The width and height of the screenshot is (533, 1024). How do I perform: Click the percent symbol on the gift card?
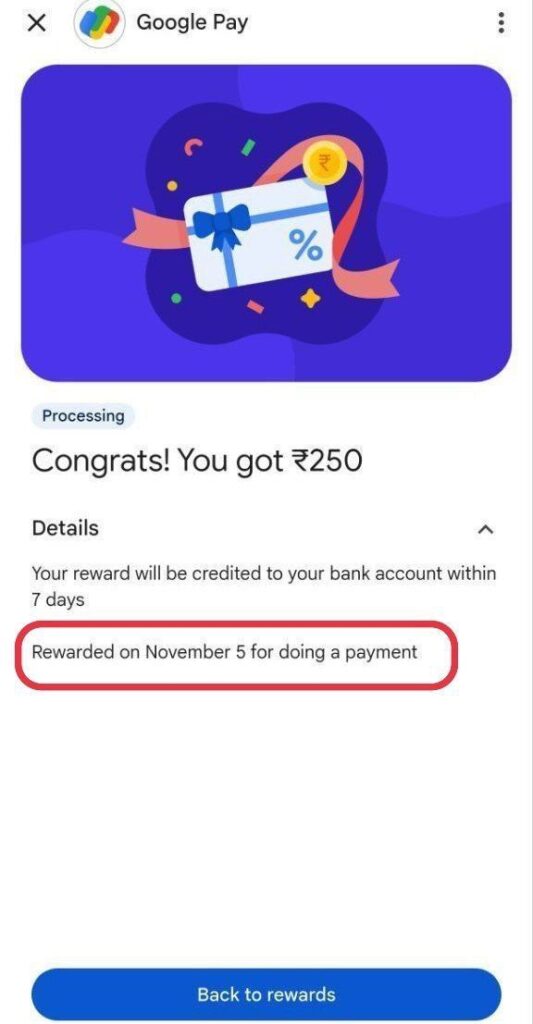pyautogui.click(x=305, y=246)
